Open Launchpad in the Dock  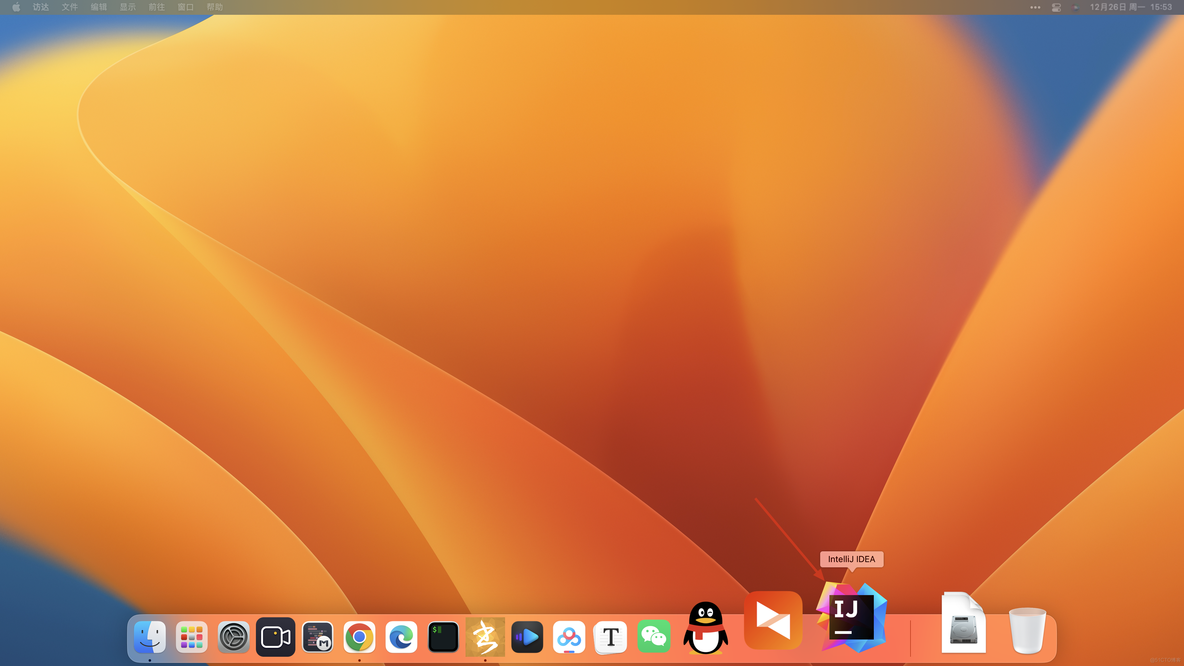(x=192, y=637)
